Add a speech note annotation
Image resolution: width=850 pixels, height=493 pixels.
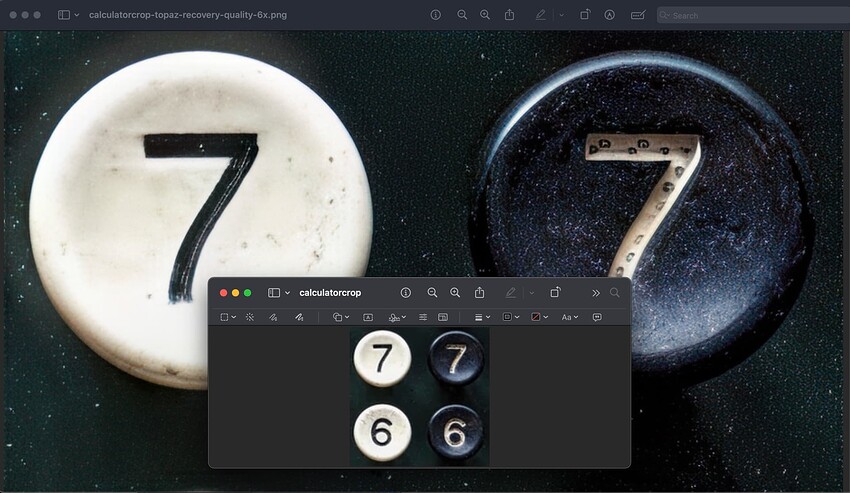click(x=597, y=317)
